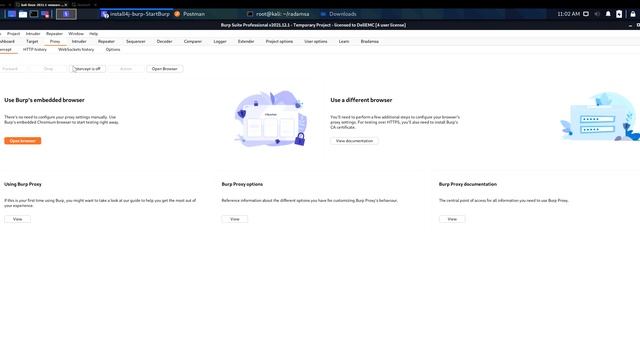Select the Intercept sub-tab

click(6, 49)
